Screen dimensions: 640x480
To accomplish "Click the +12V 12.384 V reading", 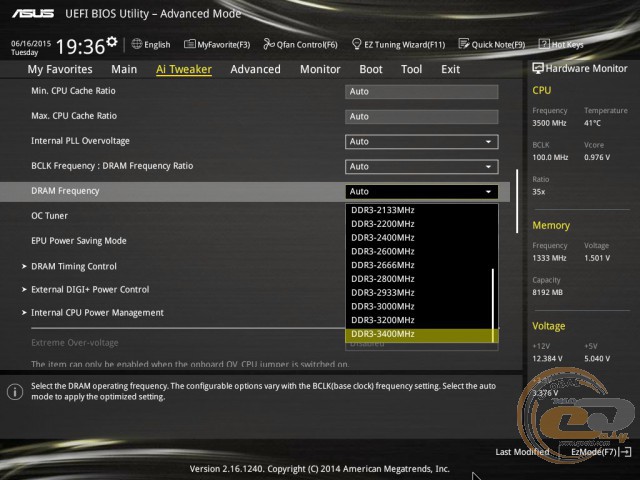I will [547, 358].
